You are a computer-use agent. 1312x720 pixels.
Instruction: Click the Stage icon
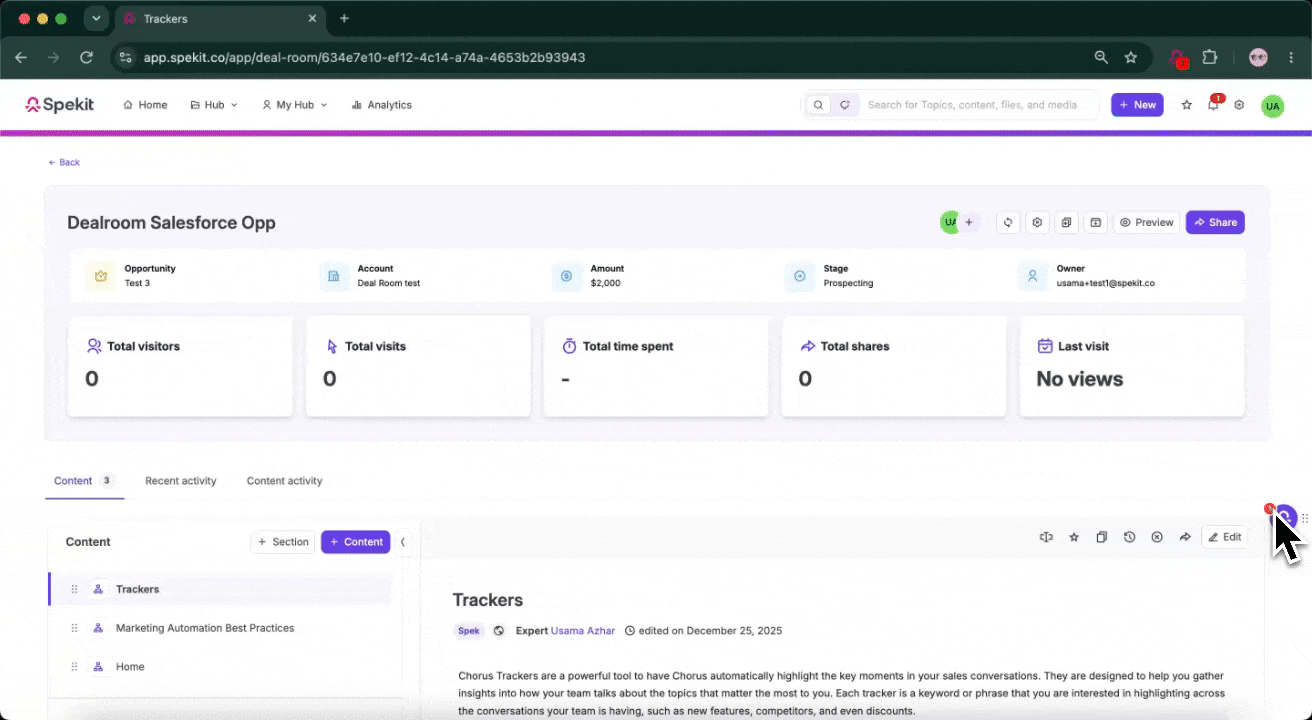click(x=799, y=276)
